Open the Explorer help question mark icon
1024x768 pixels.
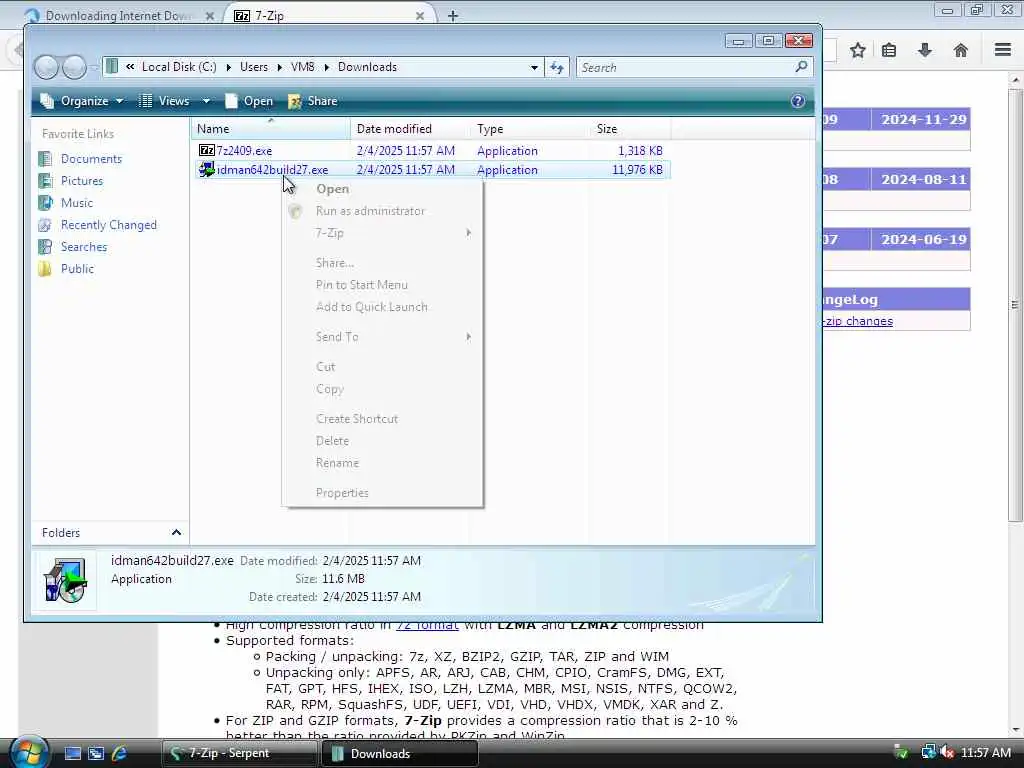pyautogui.click(x=797, y=101)
